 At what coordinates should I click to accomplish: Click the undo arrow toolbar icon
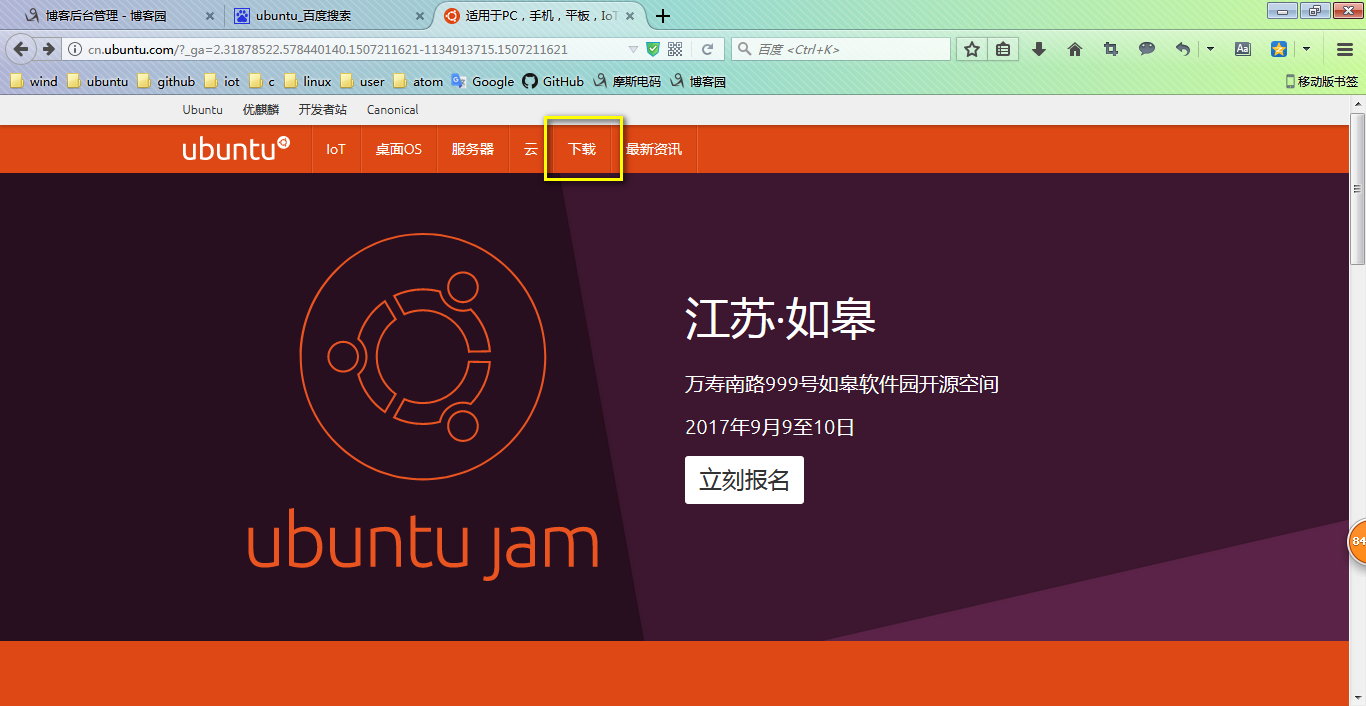[1183, 49]
